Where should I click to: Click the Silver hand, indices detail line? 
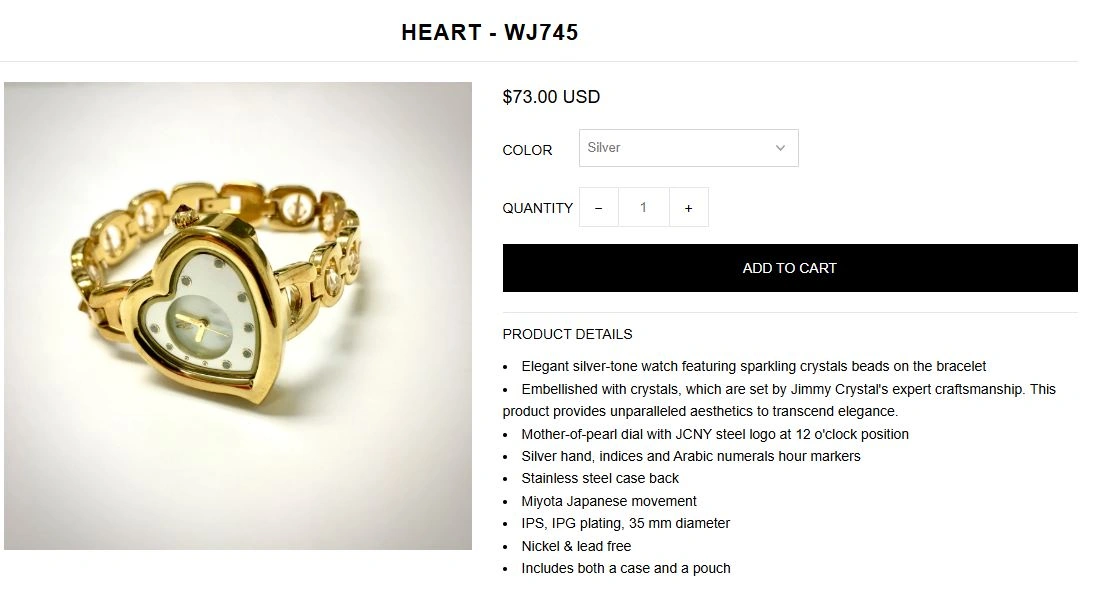(x=691, y=456)
